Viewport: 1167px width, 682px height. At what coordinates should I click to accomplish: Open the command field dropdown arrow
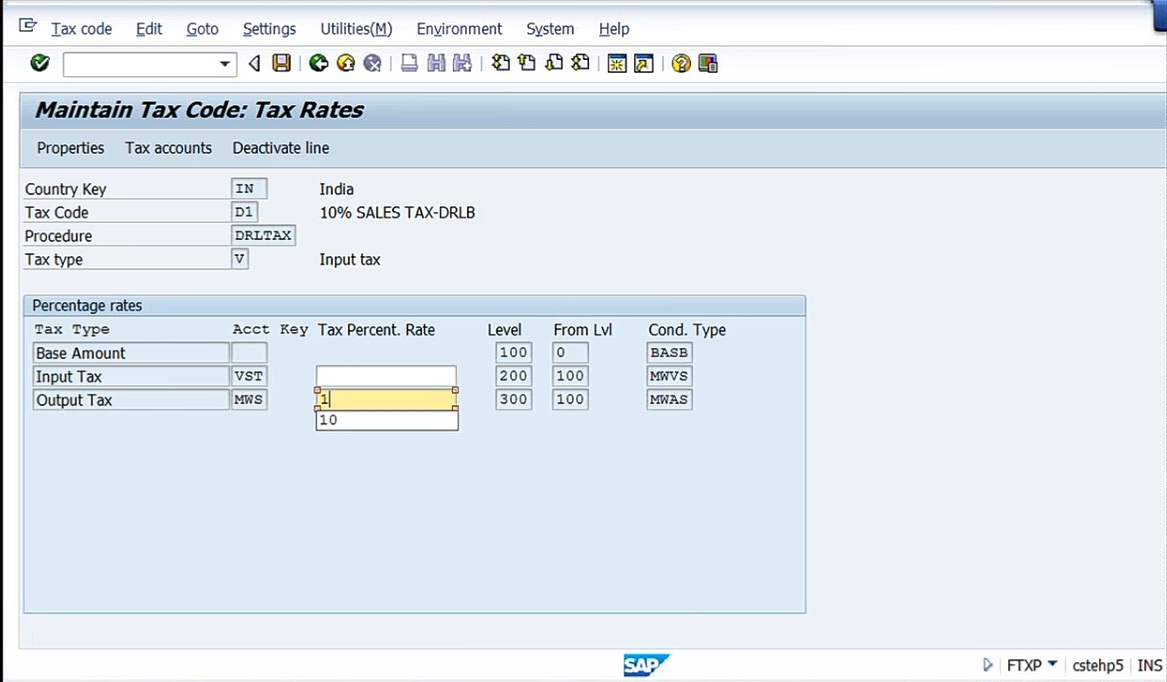pyautogui.click(x=224, y=64)
